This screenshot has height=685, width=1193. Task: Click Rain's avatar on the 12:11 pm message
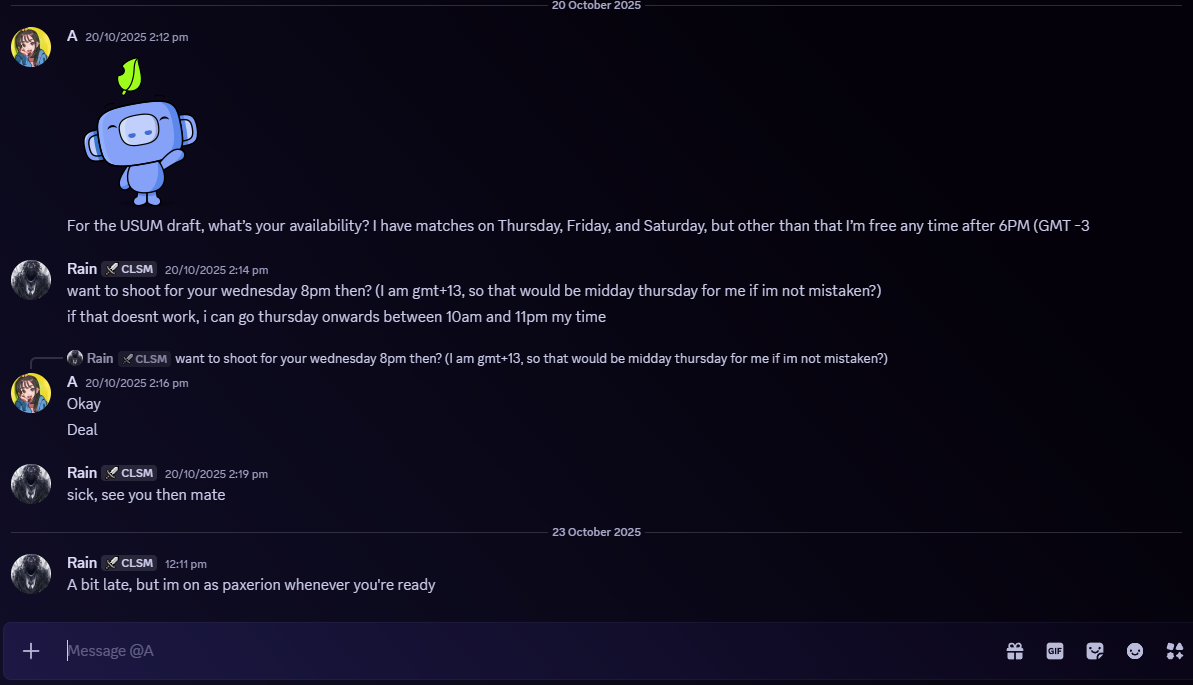coord(31,574)
